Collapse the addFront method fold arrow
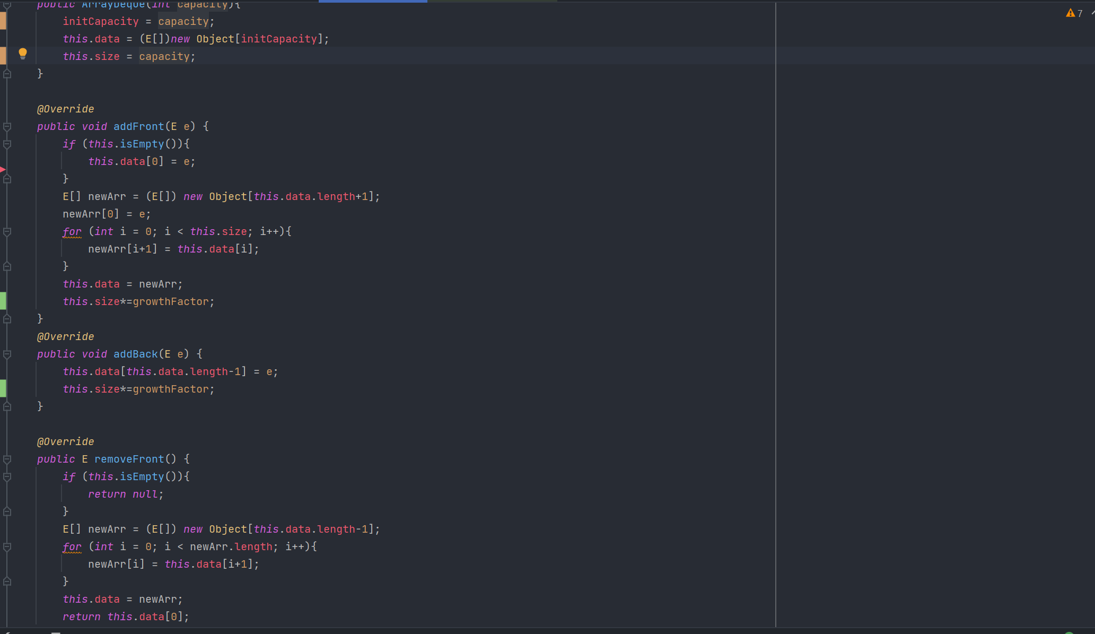 coord(7,127)
